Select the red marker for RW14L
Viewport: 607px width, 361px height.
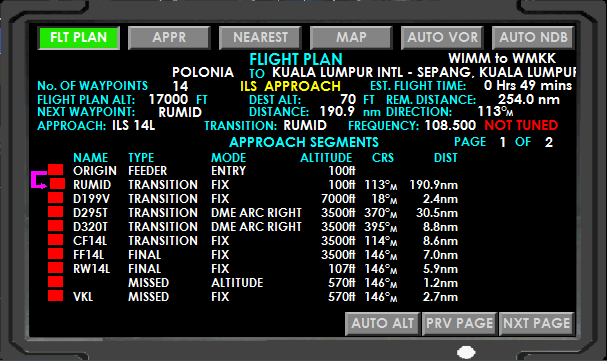point(55,267)
